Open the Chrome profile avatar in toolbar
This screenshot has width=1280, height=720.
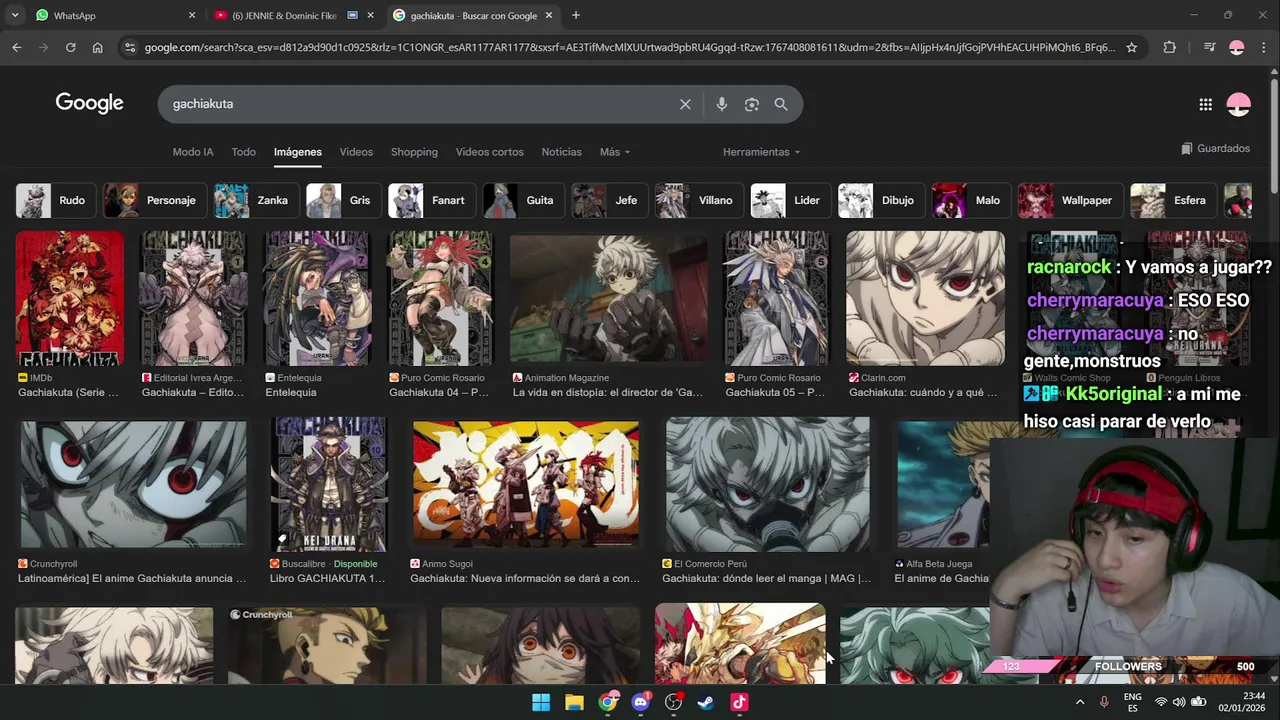(1237, 47)
